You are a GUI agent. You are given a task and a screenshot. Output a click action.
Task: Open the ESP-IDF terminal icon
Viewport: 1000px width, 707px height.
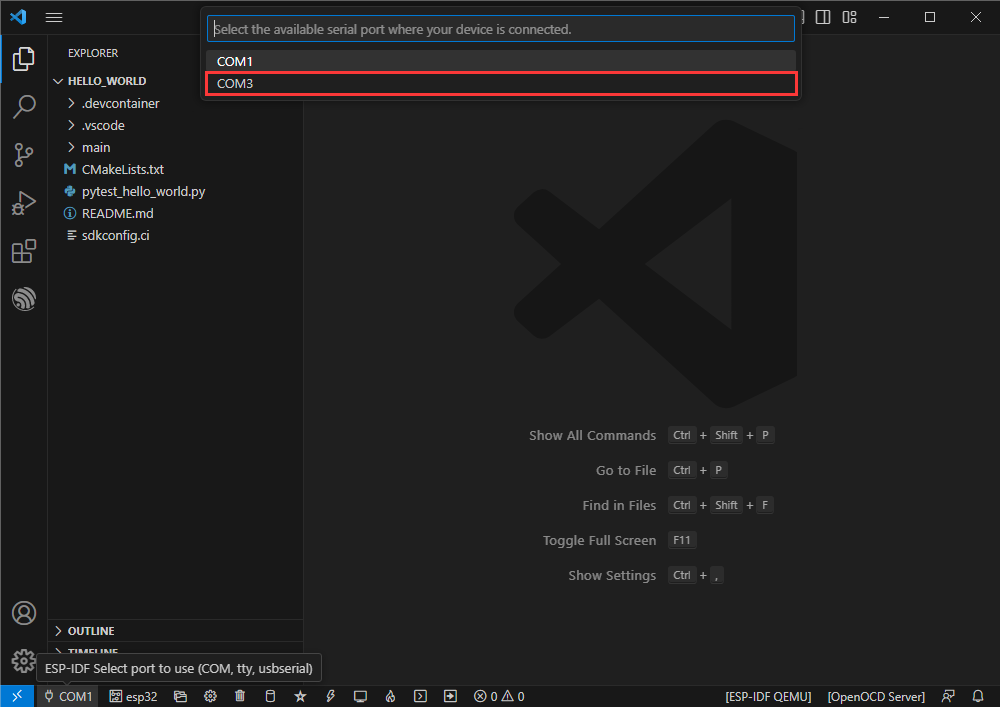point(420,696)
